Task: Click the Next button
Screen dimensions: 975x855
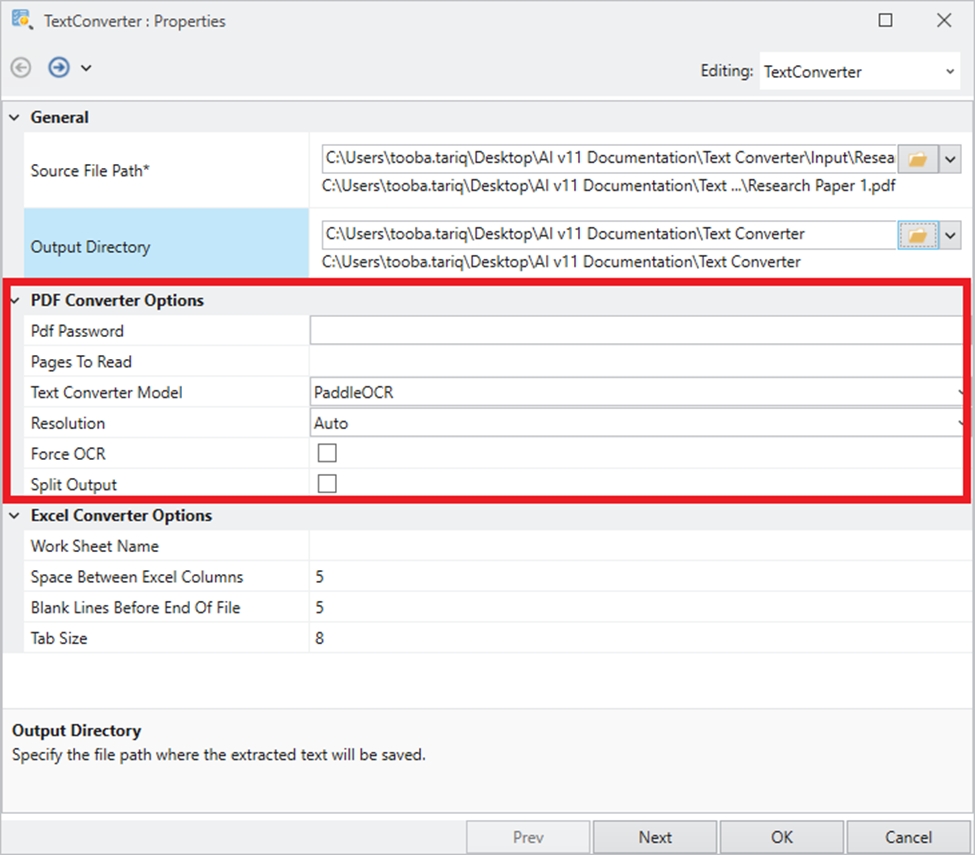Action: [x=655, y=837]
